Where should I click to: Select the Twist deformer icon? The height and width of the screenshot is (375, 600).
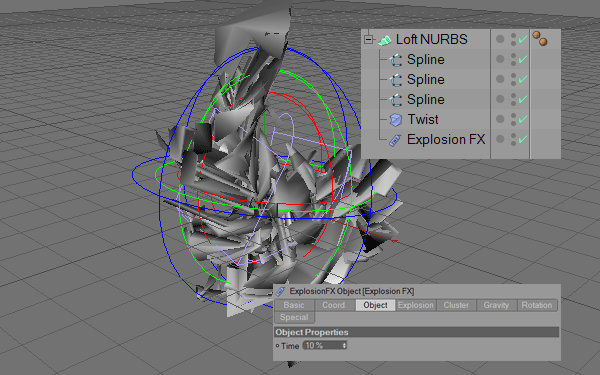(x=396, y=120)
